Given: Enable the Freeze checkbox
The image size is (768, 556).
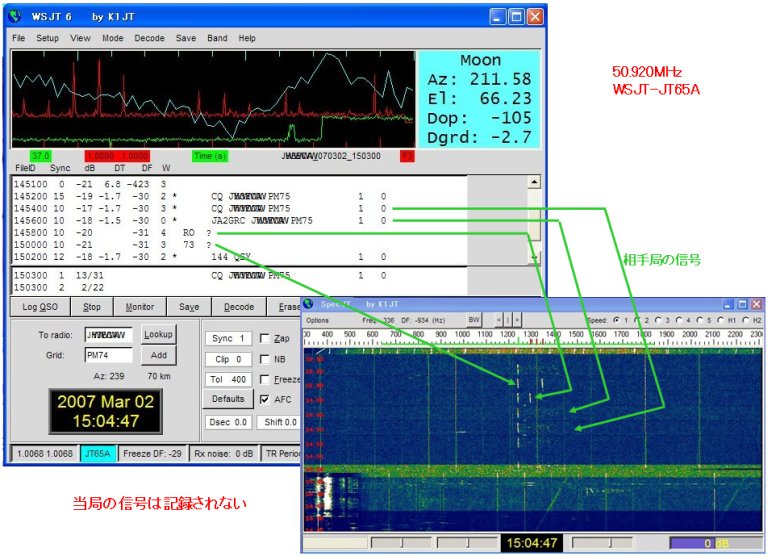Looking at the screenshot, I should point(264,380).
